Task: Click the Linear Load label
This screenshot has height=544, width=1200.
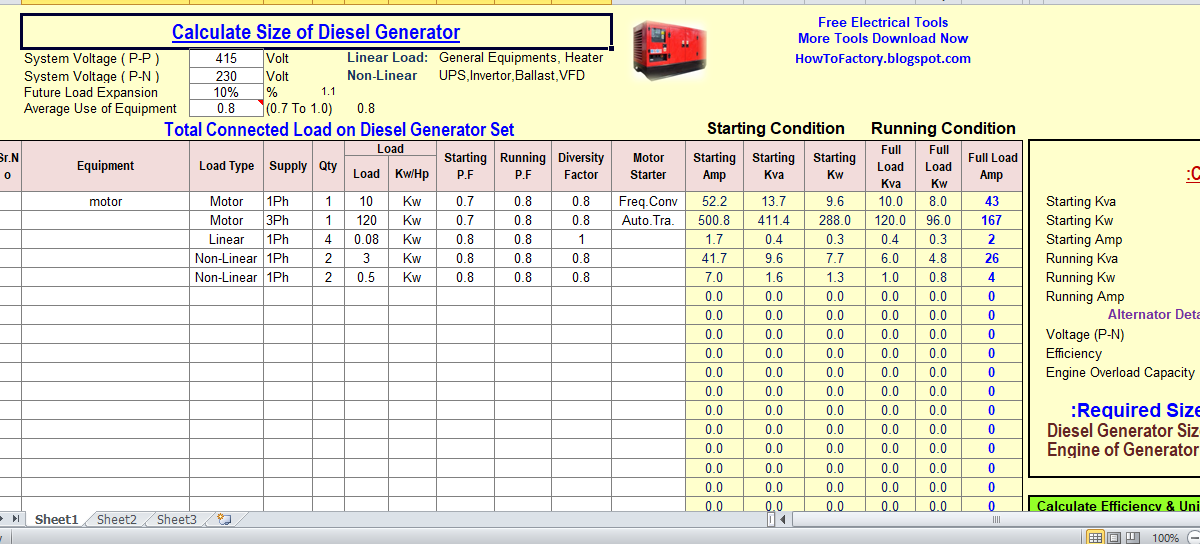Action: coord(387,58)
